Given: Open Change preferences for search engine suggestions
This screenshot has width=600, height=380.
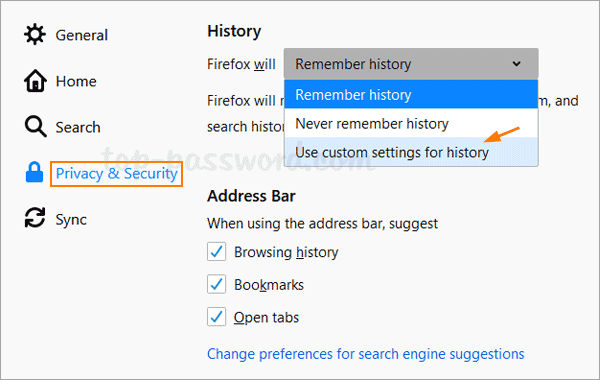Looking at the screenshot, I should 365,354.
